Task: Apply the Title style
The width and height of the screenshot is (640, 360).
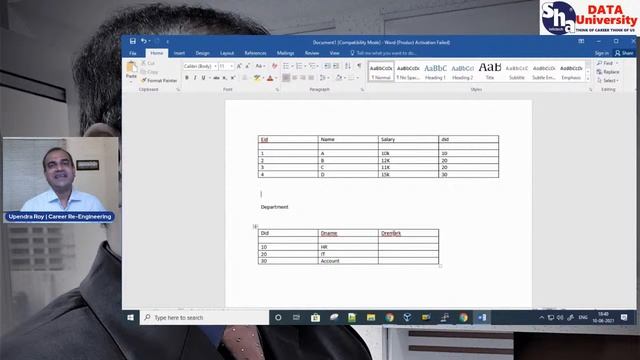Action: coord(490,71)
